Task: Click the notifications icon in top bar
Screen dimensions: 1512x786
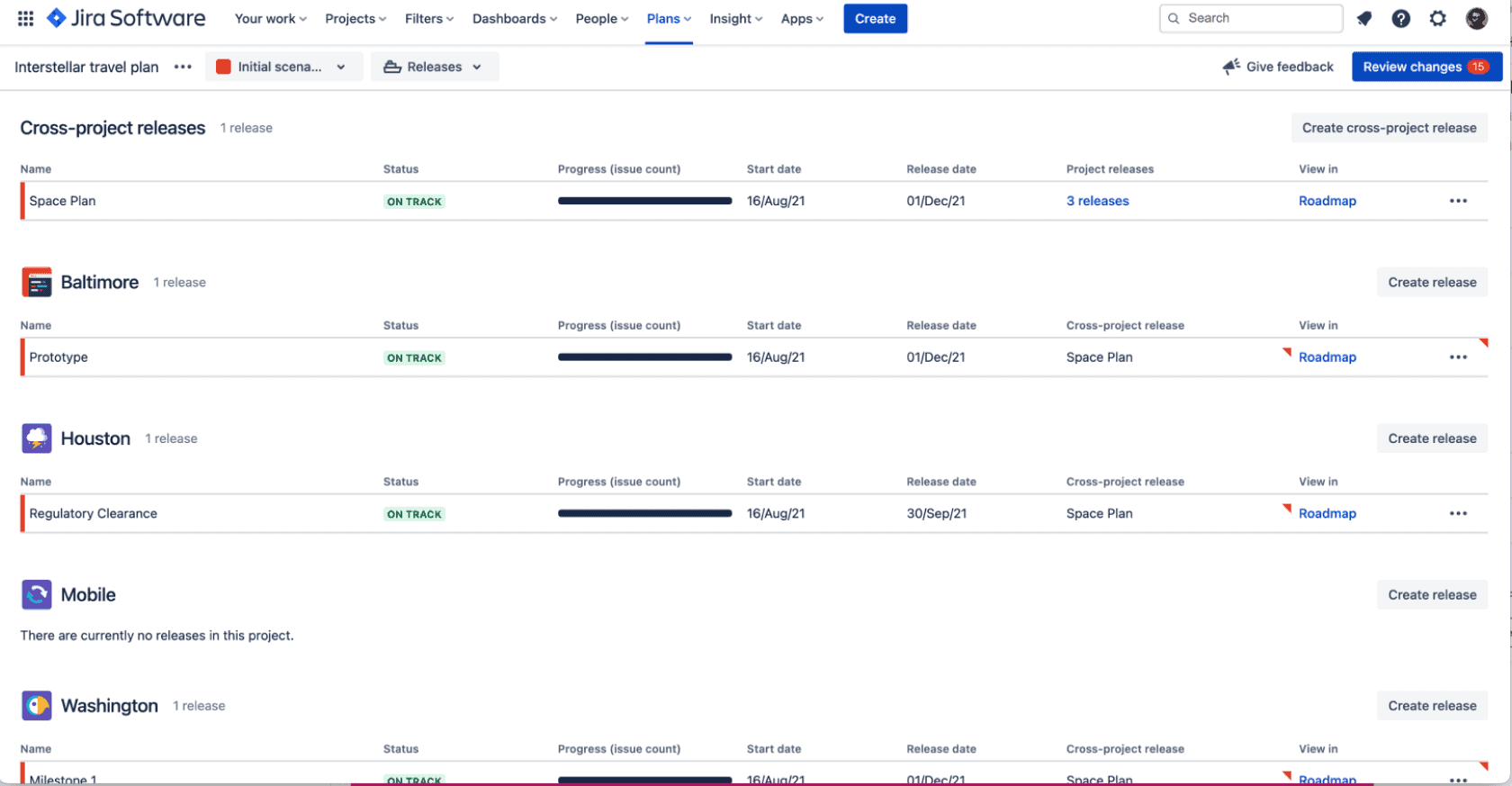Action: (1364, 18)
